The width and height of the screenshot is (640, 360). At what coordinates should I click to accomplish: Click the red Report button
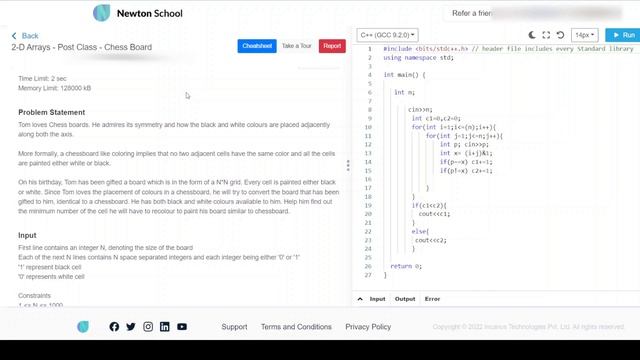[332, 46]
